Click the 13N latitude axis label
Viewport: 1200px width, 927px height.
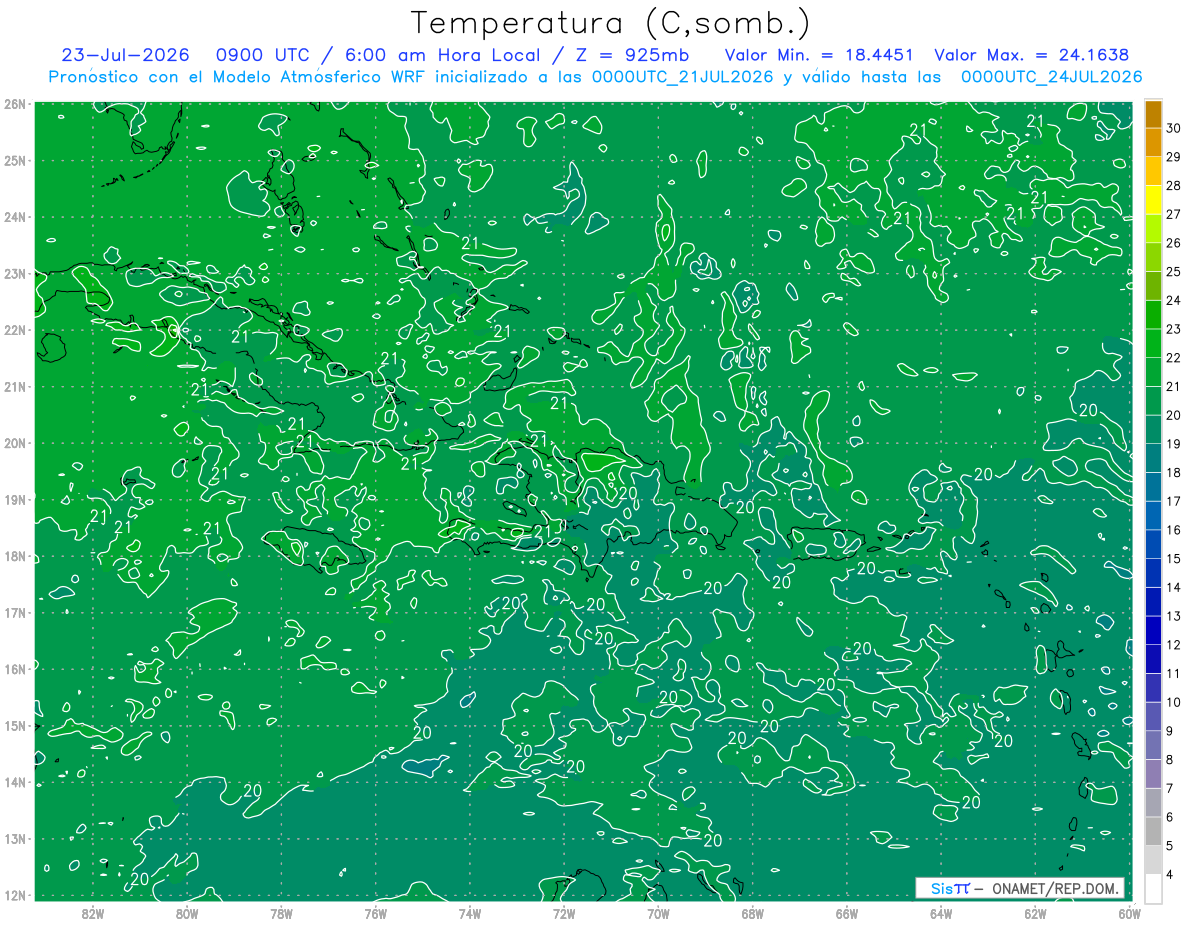point(15,838)
